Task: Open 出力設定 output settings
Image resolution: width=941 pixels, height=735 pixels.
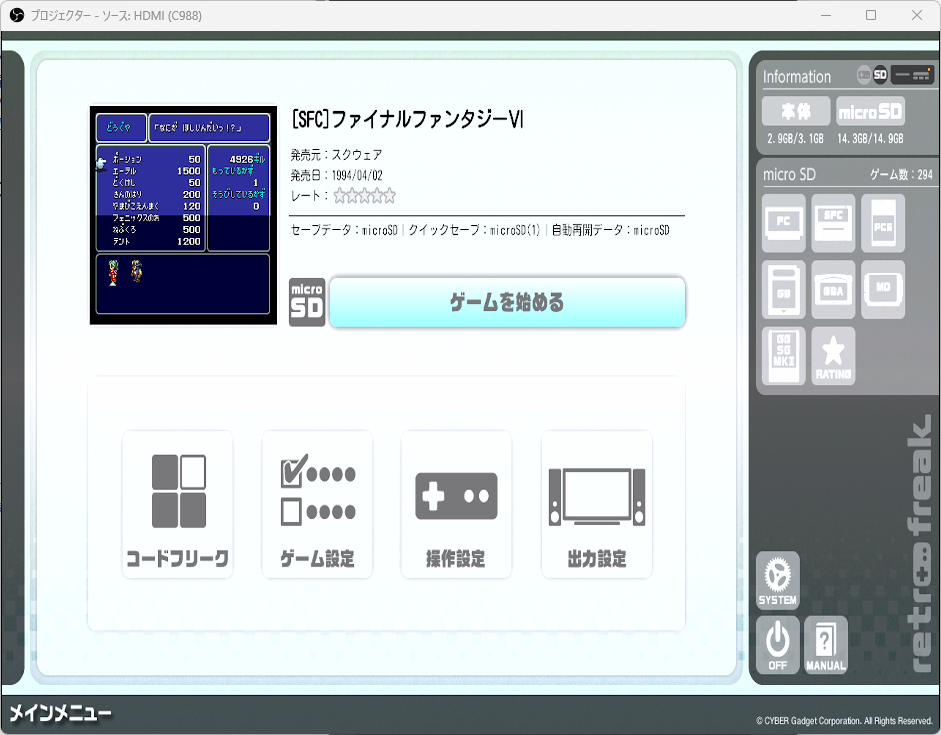Action: [597, 505]
